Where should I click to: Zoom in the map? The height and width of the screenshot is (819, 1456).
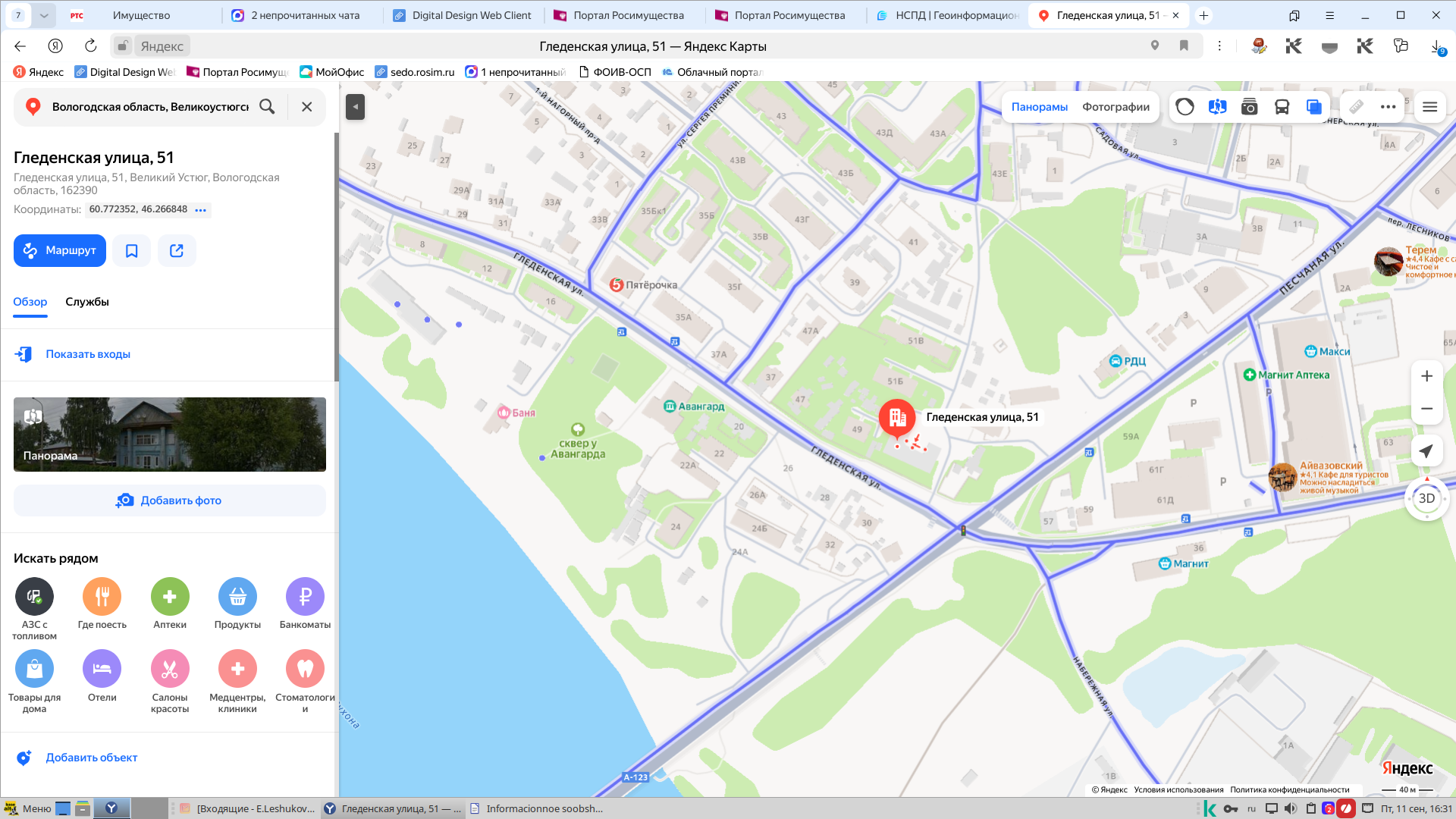[x=1426, y=376]
